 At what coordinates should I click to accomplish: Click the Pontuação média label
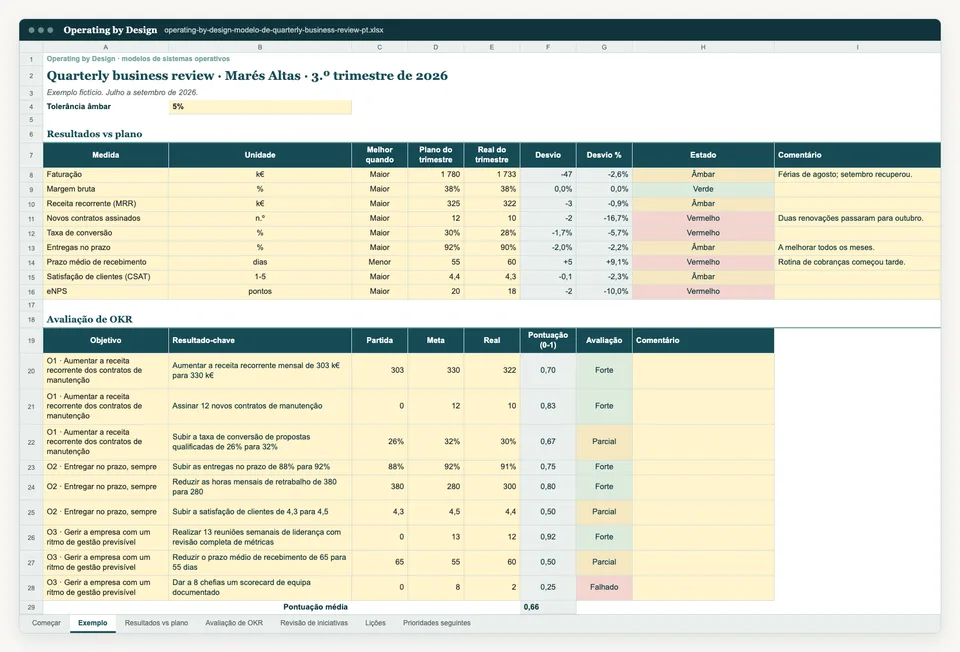click(x=315, y=607)
